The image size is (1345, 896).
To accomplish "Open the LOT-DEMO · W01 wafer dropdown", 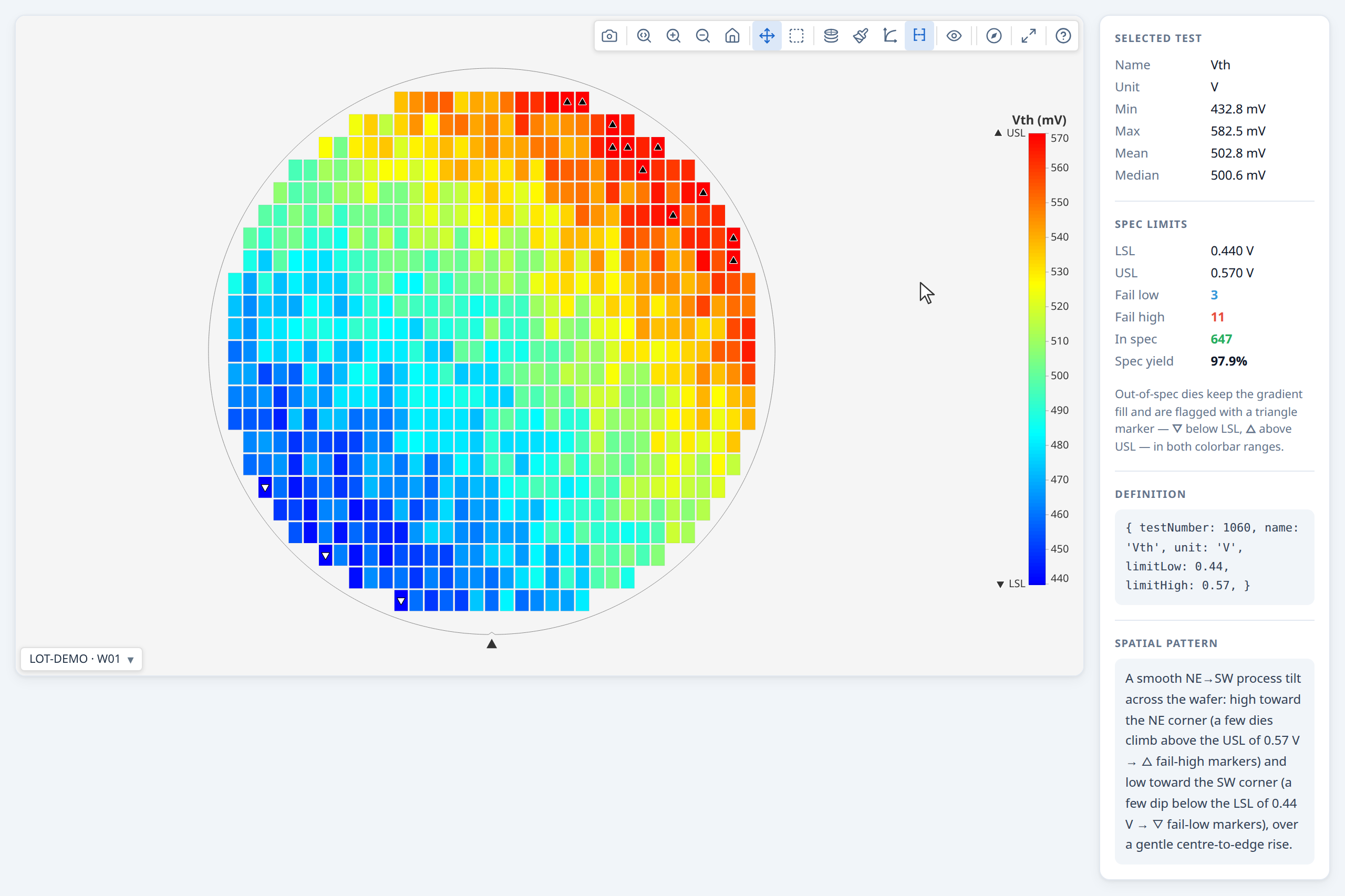I will tap(81, 659).
